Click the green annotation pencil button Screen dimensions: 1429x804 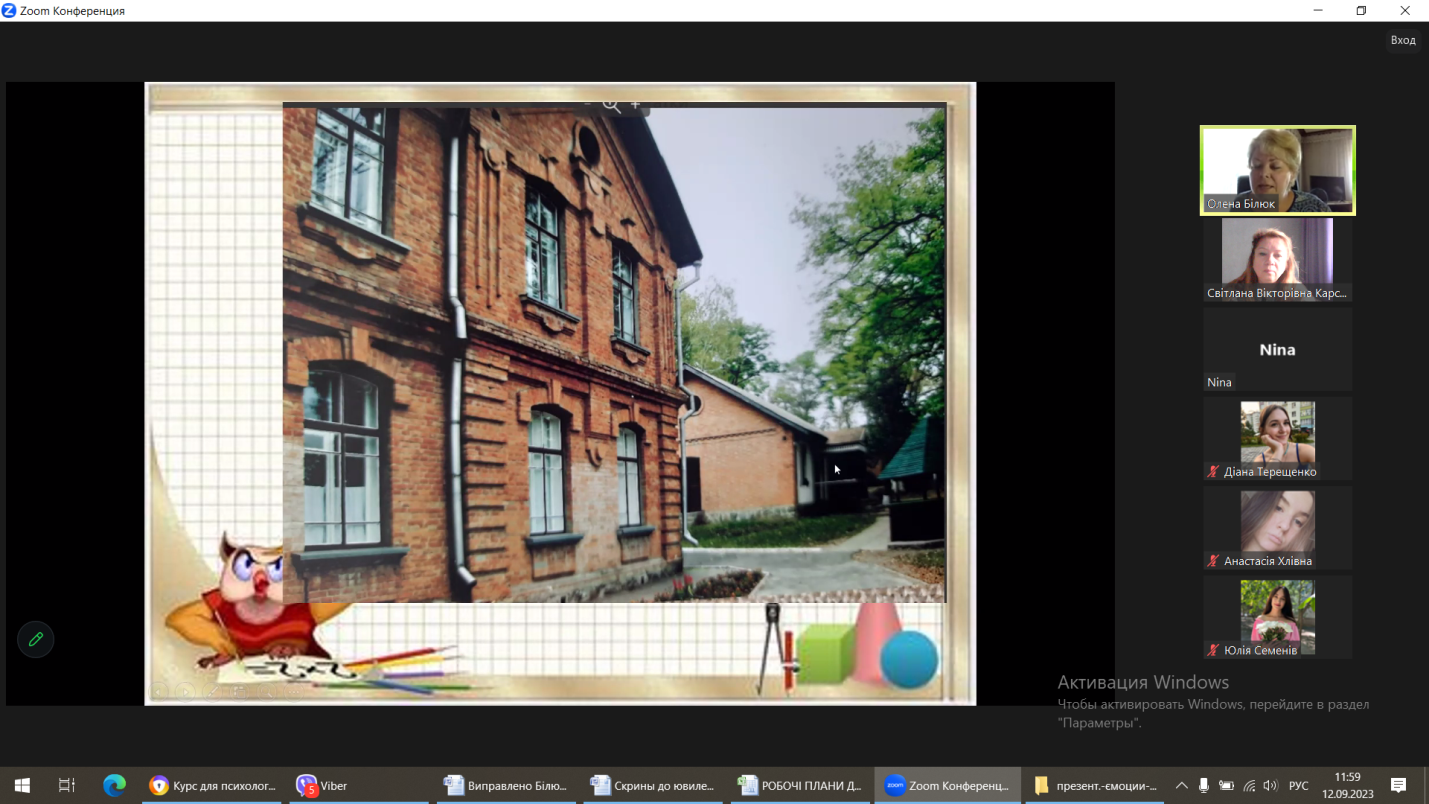pyautogui.click(x=36, y=640)
